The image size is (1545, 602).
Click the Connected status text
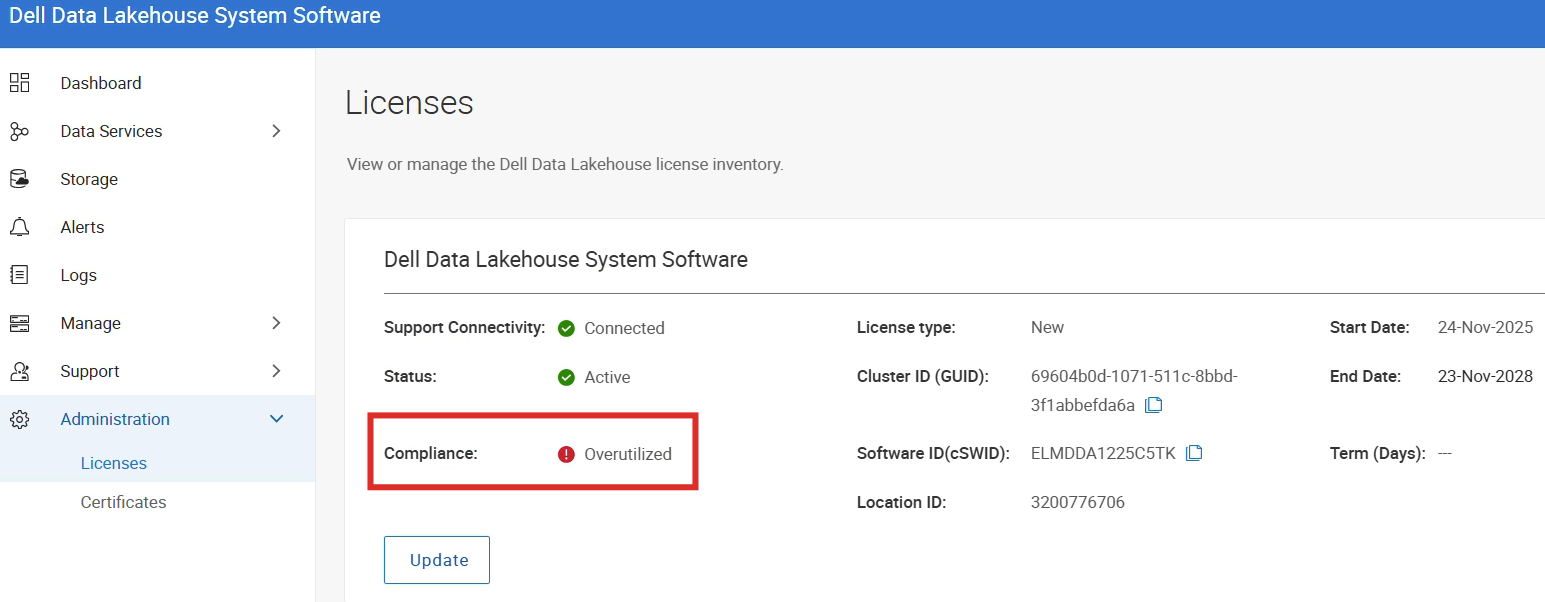click(624, 328)
